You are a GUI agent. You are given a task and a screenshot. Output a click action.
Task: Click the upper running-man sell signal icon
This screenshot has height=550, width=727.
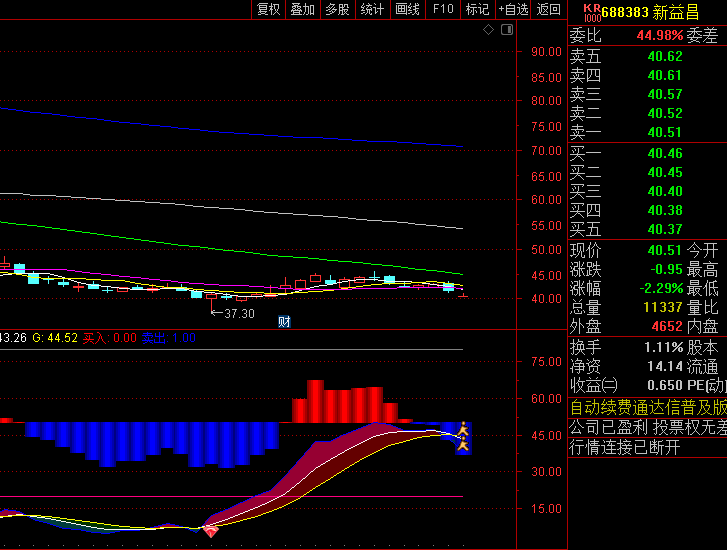tap(463, 429)
